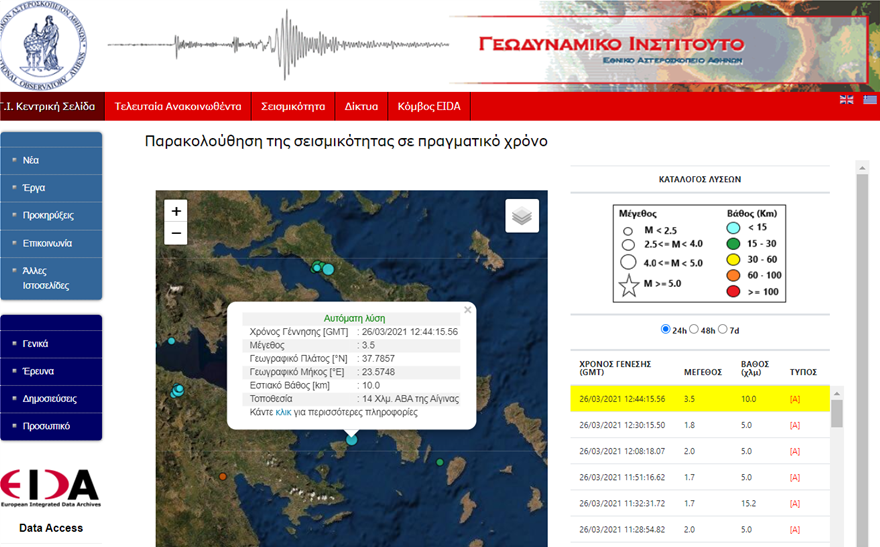Open the map layers control
This screenshot has height=547, width=880.
coord(522,215)
